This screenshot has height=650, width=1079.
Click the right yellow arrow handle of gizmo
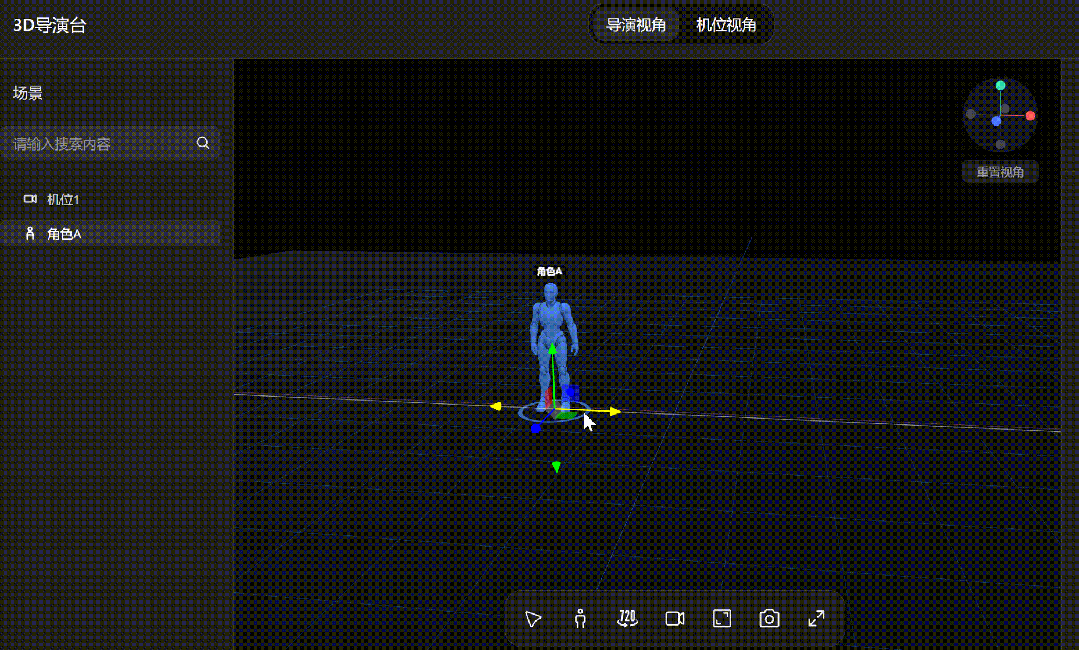pyautogui.click(x=615, y=411)
